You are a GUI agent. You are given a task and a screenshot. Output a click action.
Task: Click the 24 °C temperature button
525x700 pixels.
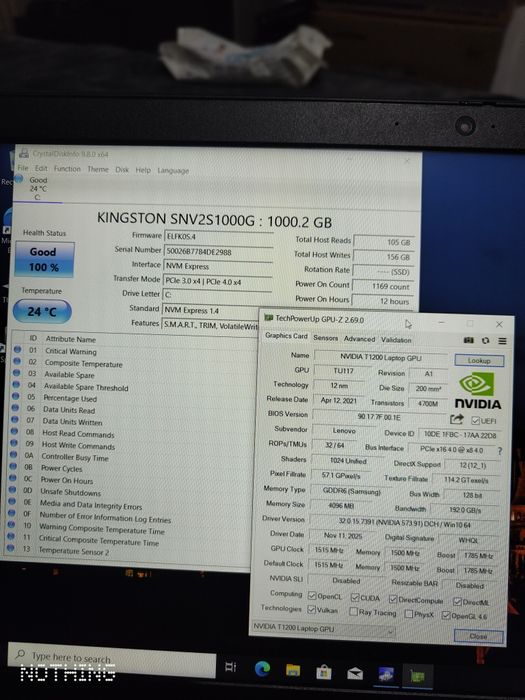[42, 311]
